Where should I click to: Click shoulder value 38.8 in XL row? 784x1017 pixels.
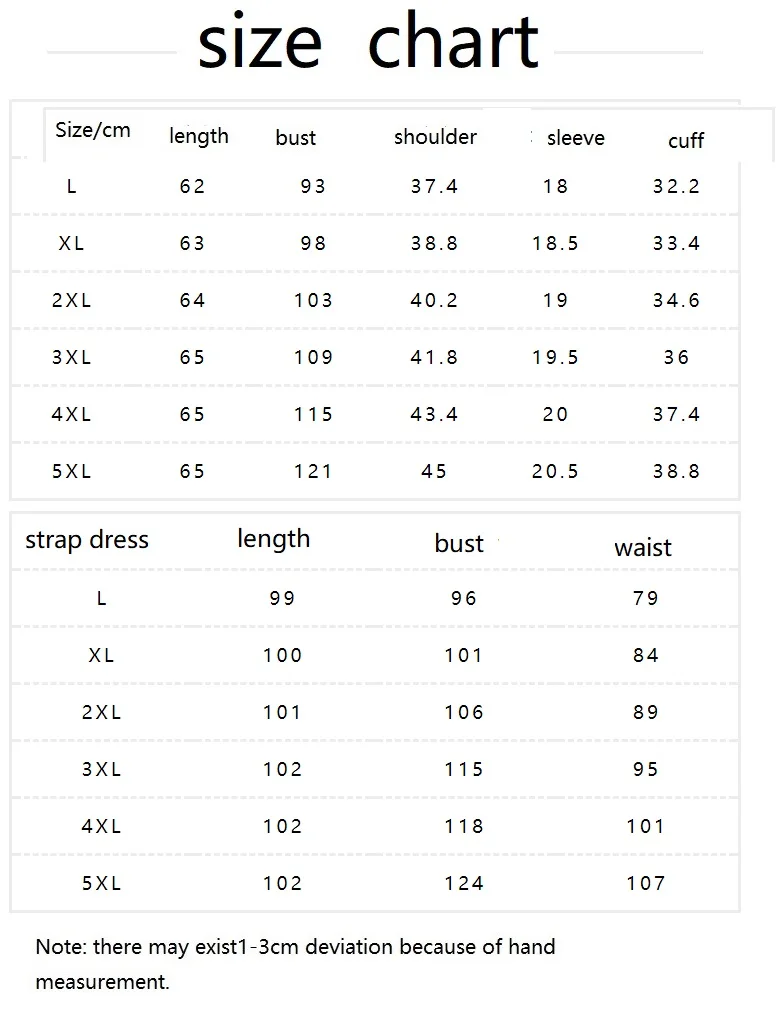click(434, 243)
